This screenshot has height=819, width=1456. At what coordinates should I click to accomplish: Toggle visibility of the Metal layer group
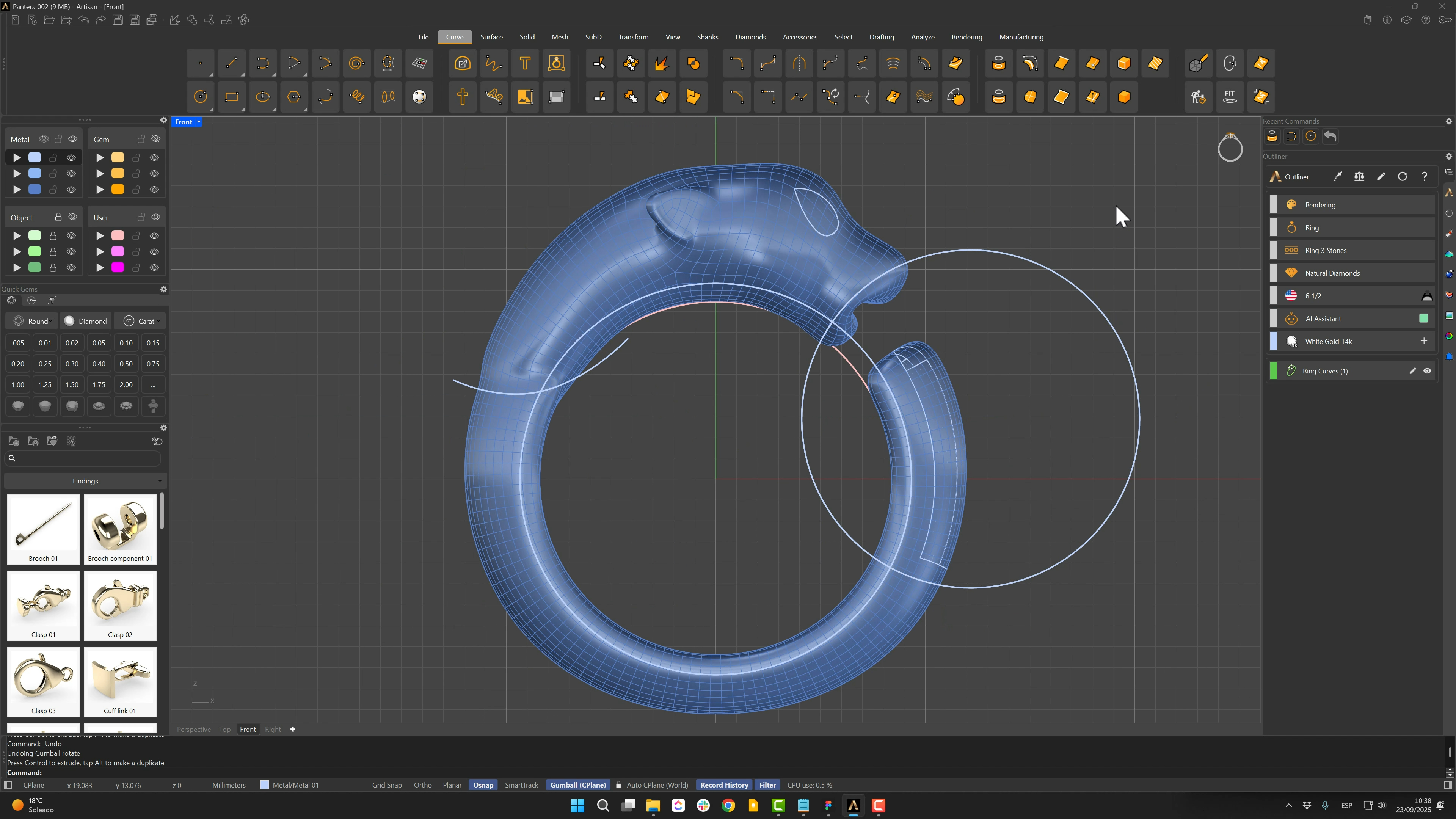(x=73, y=139)
